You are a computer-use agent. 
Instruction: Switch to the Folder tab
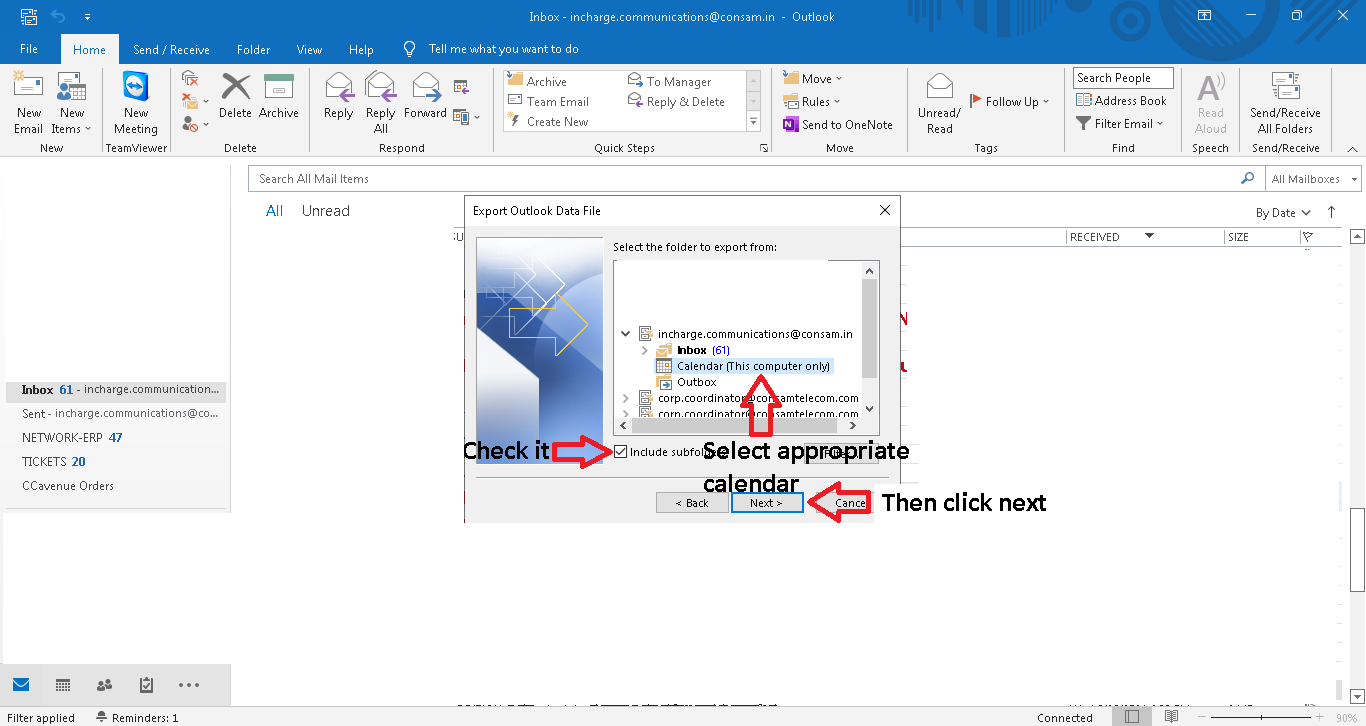(x=254, y=49)
